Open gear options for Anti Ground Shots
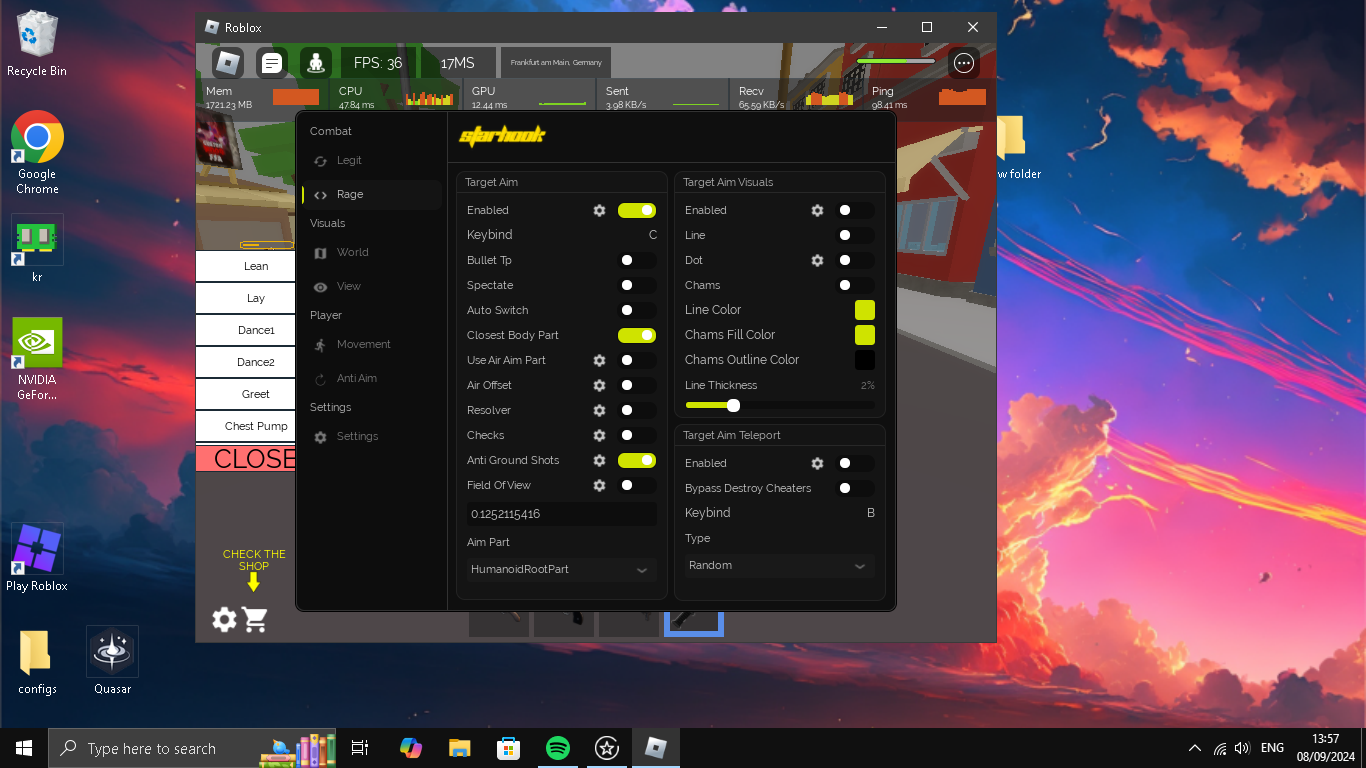 click(x=599, y=460)
